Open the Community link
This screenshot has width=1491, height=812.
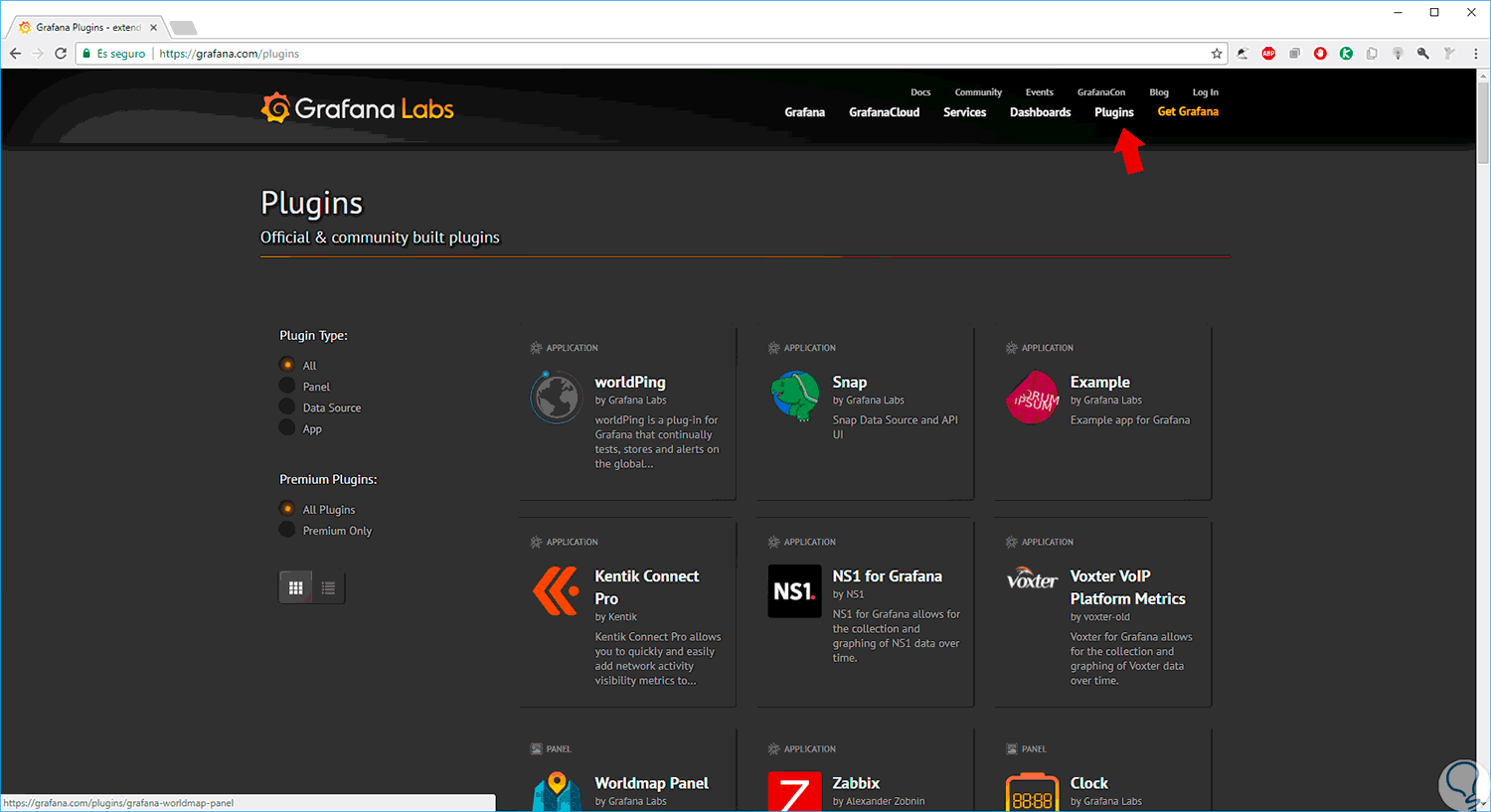[x=978, y=92]
